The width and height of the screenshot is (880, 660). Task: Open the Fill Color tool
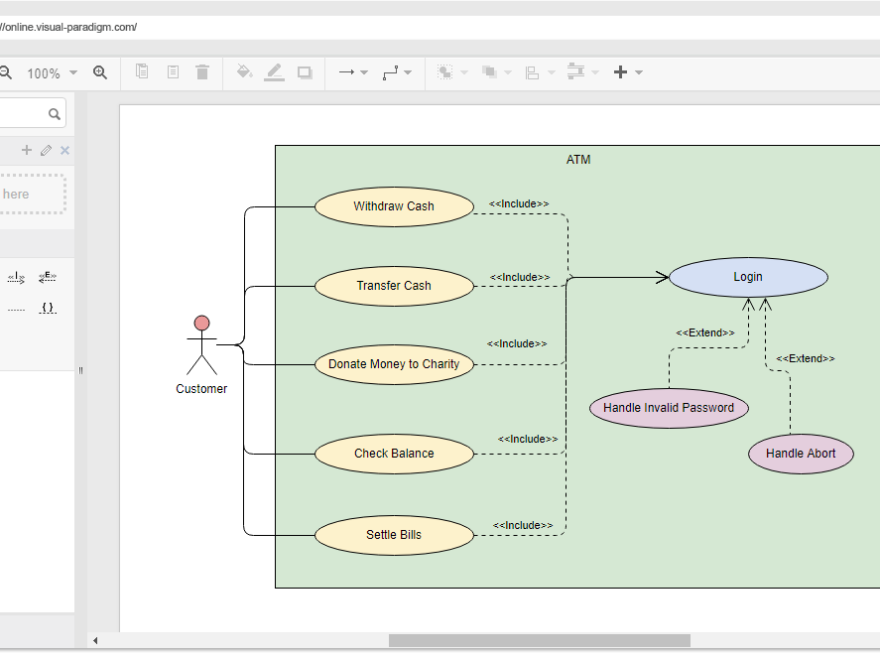244,72
